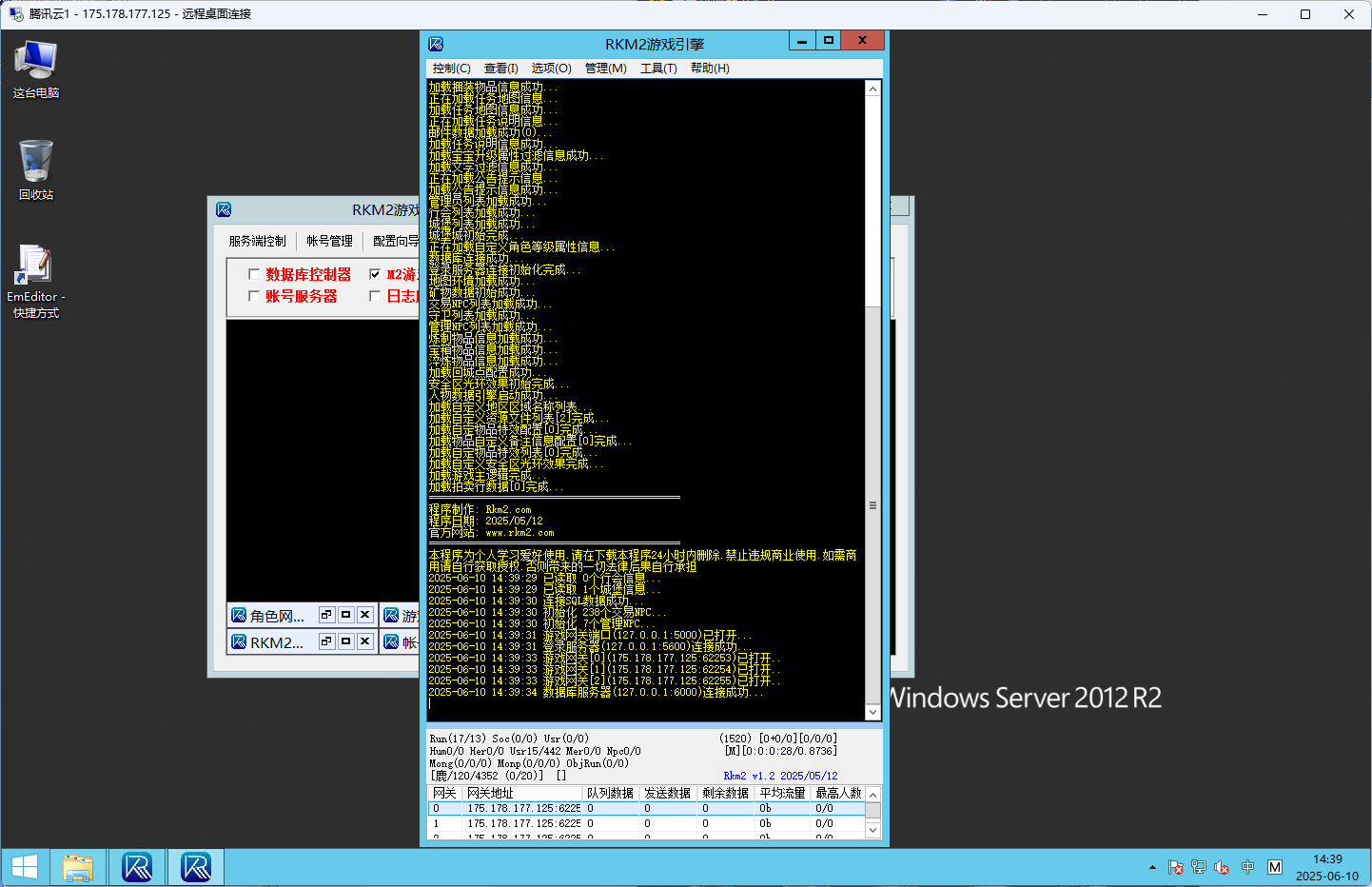
Task: Click the Action Center flag tray icon
Action: click(1175, 867)
